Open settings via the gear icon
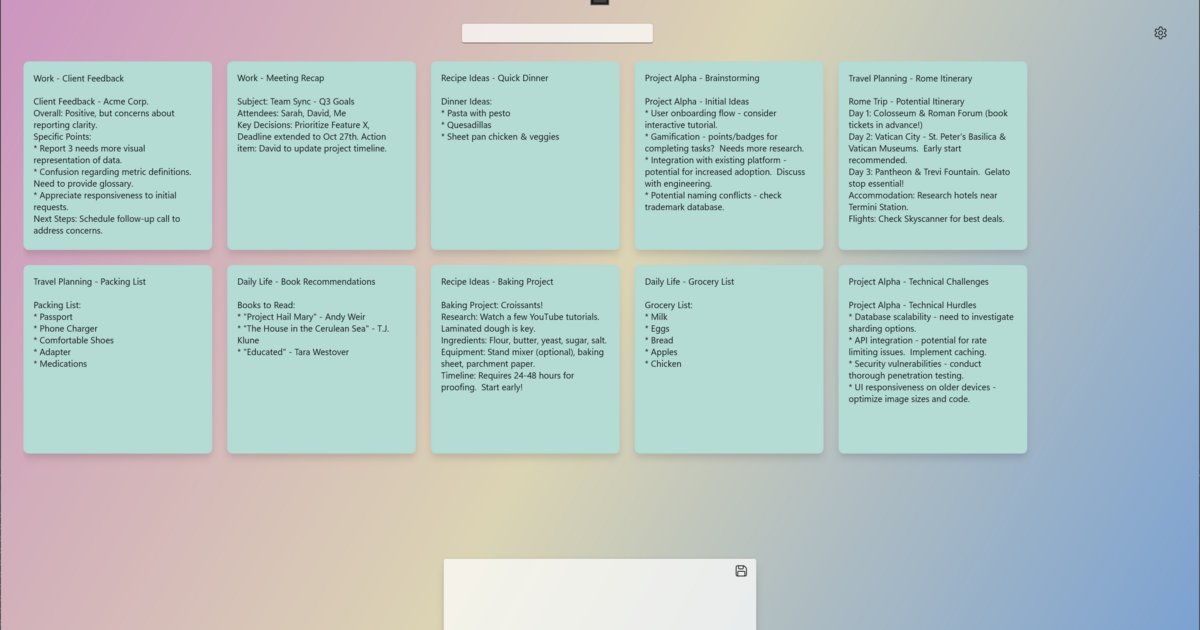Screen dimensions: 1200x630 pos(1160,33)
